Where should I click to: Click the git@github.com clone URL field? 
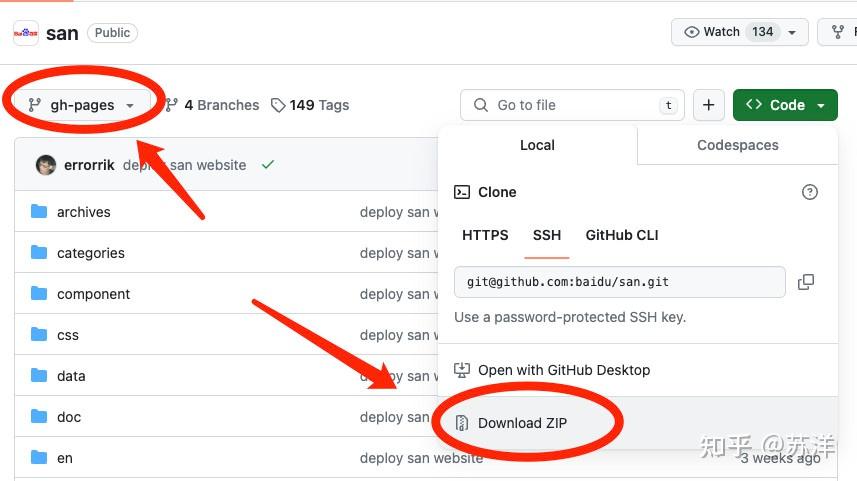coord(620,282)
